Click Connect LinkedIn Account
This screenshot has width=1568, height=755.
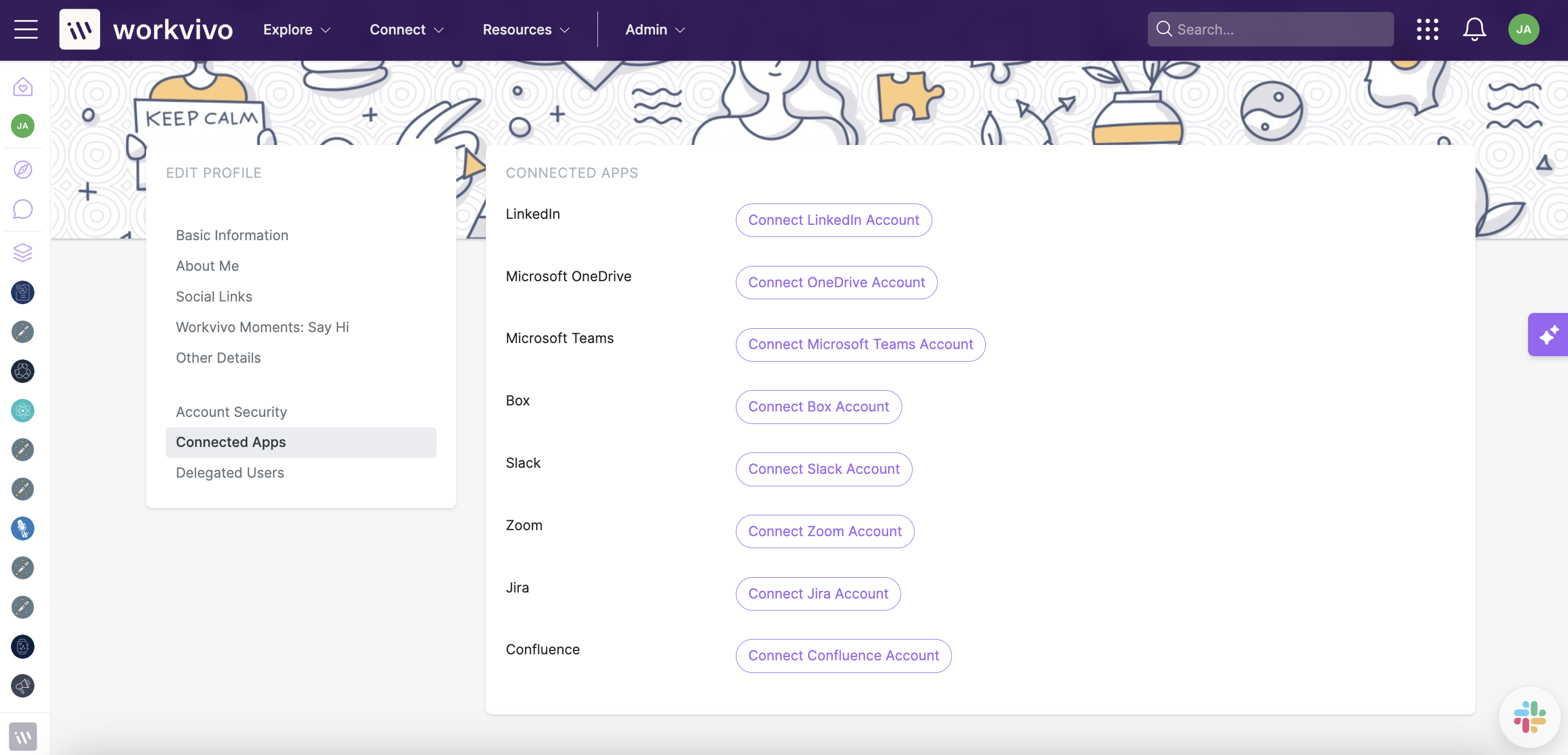pos(833,220)
